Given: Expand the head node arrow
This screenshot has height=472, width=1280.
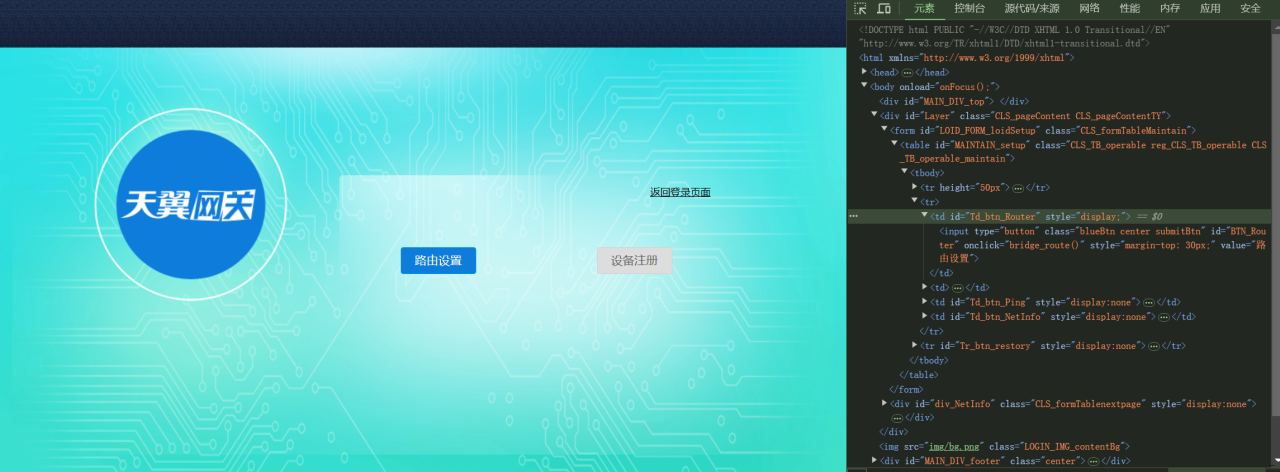Looking at the screenshot, I should tap(865, 73).
